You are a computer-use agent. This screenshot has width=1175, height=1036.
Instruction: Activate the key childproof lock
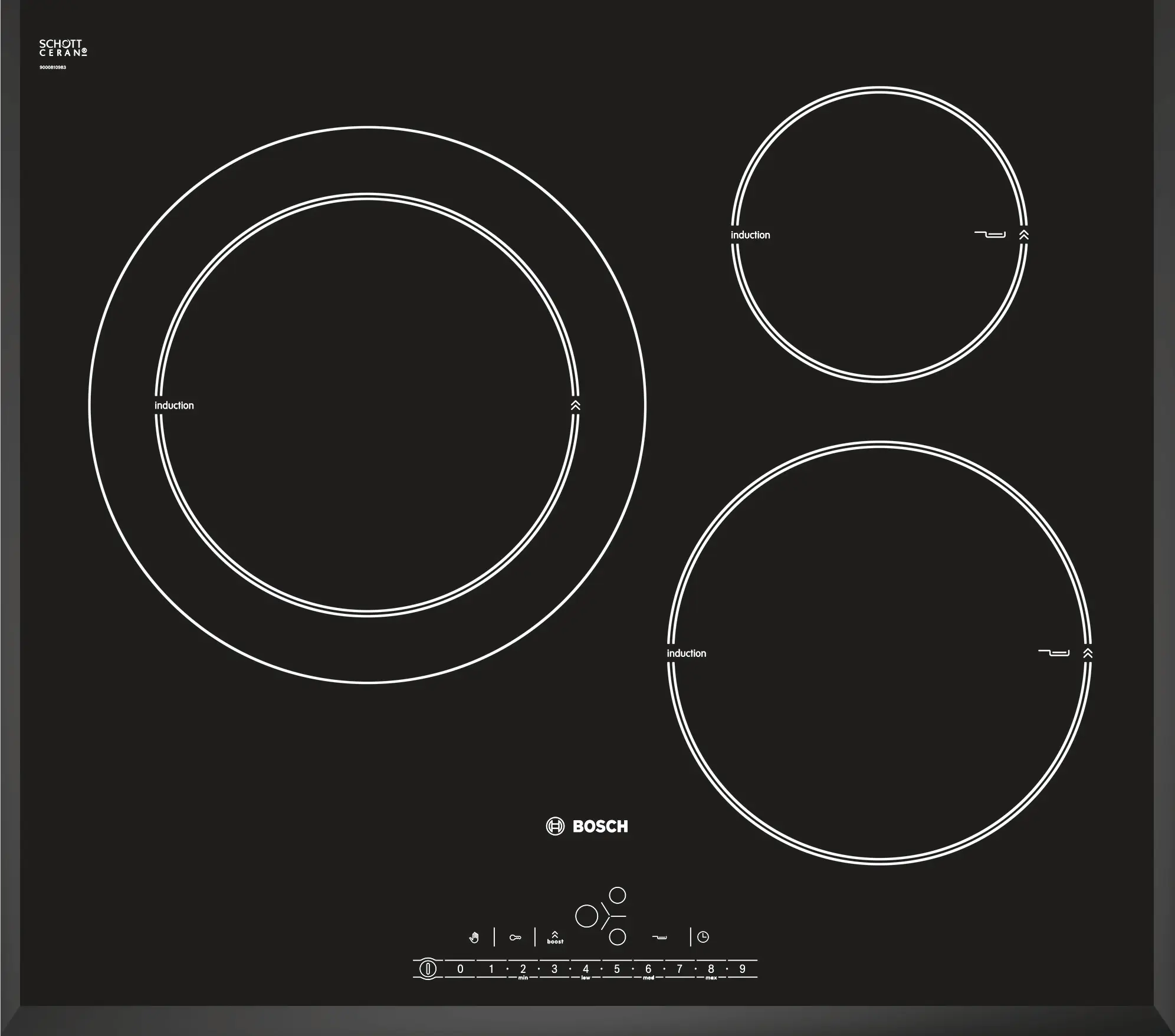tap(515, 938)
